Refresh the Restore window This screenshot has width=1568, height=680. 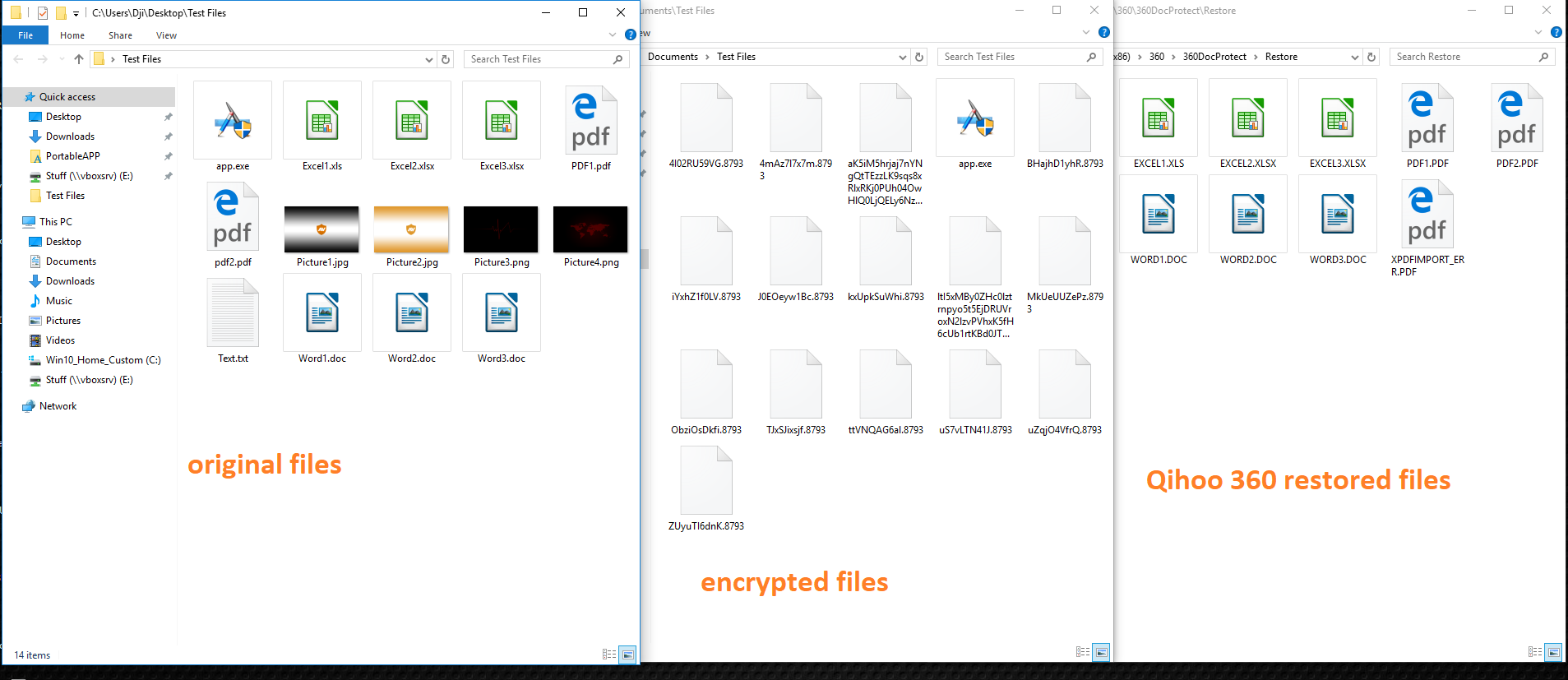tap(1371, 57)
